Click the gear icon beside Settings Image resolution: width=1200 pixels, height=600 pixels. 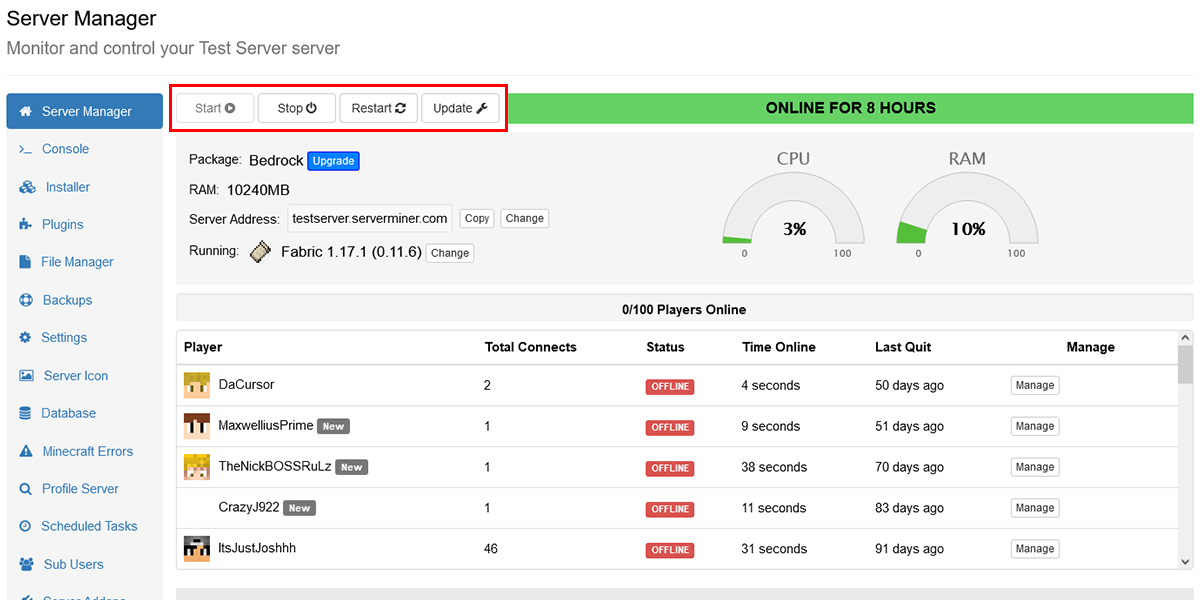pyautogui.click(x=25, y=338)
